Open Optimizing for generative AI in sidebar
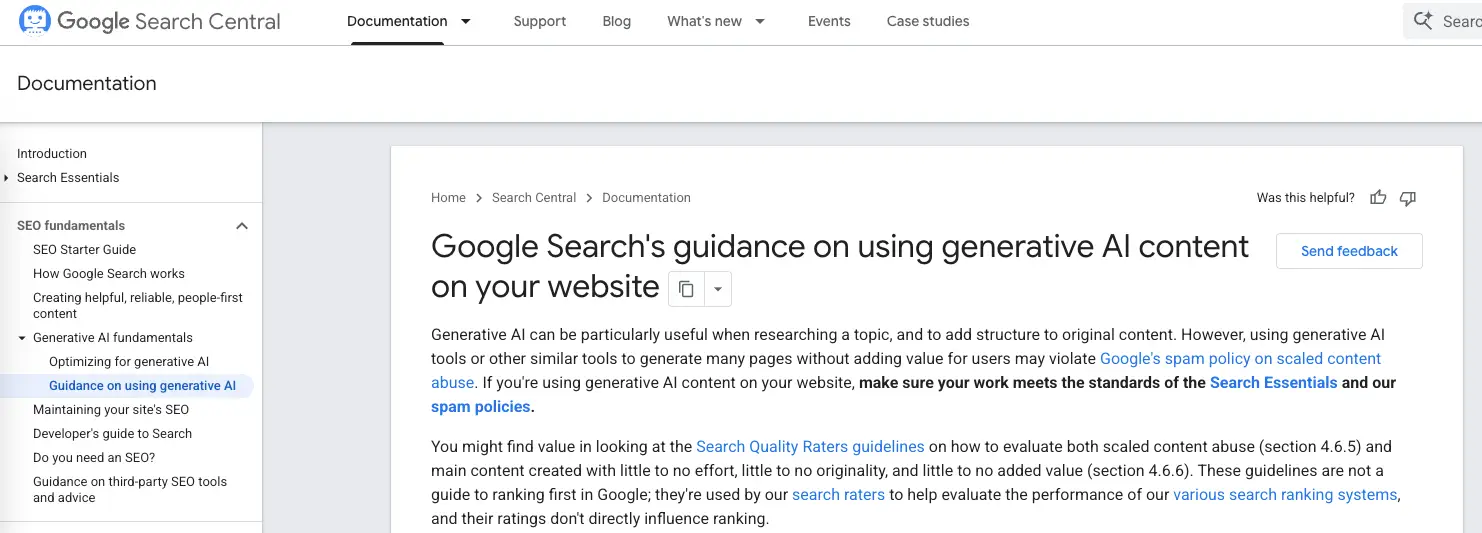Screen dimensions: 1482x533 coord(129,362)
